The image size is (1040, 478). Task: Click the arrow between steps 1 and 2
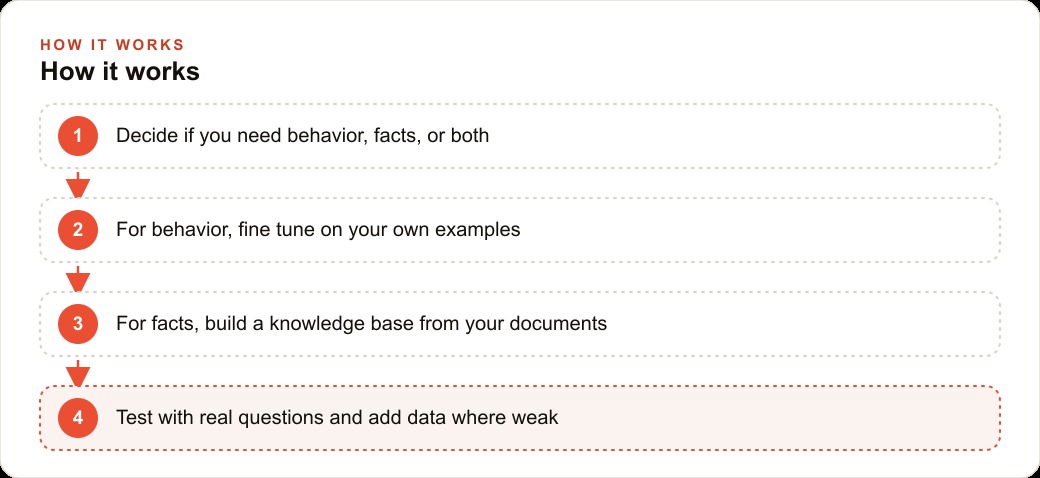[78, 185]
